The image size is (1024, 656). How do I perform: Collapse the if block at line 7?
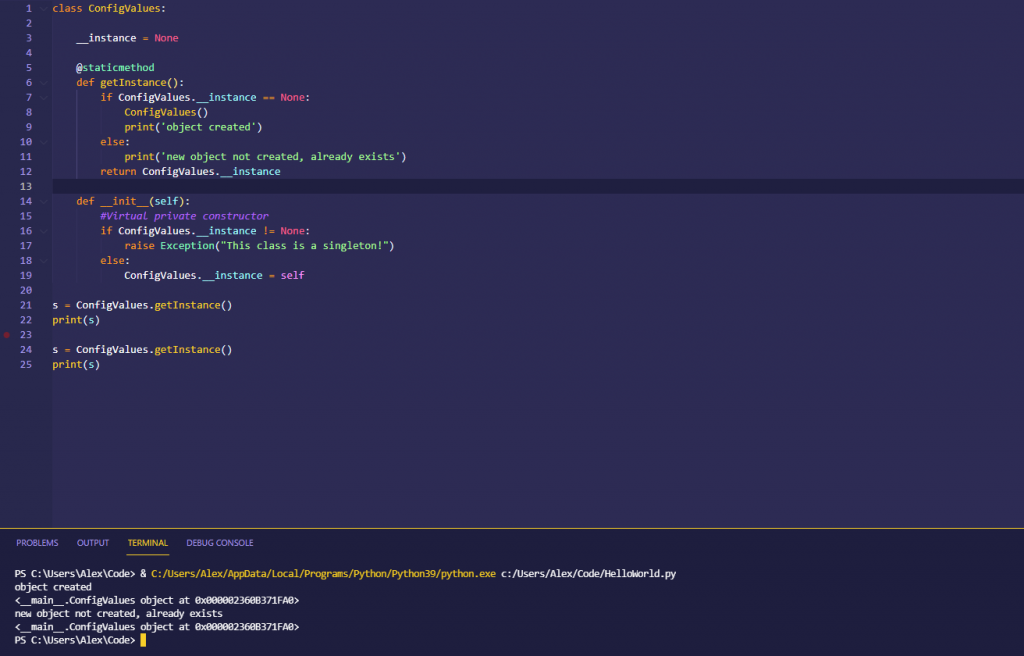[x=44, y=97]
